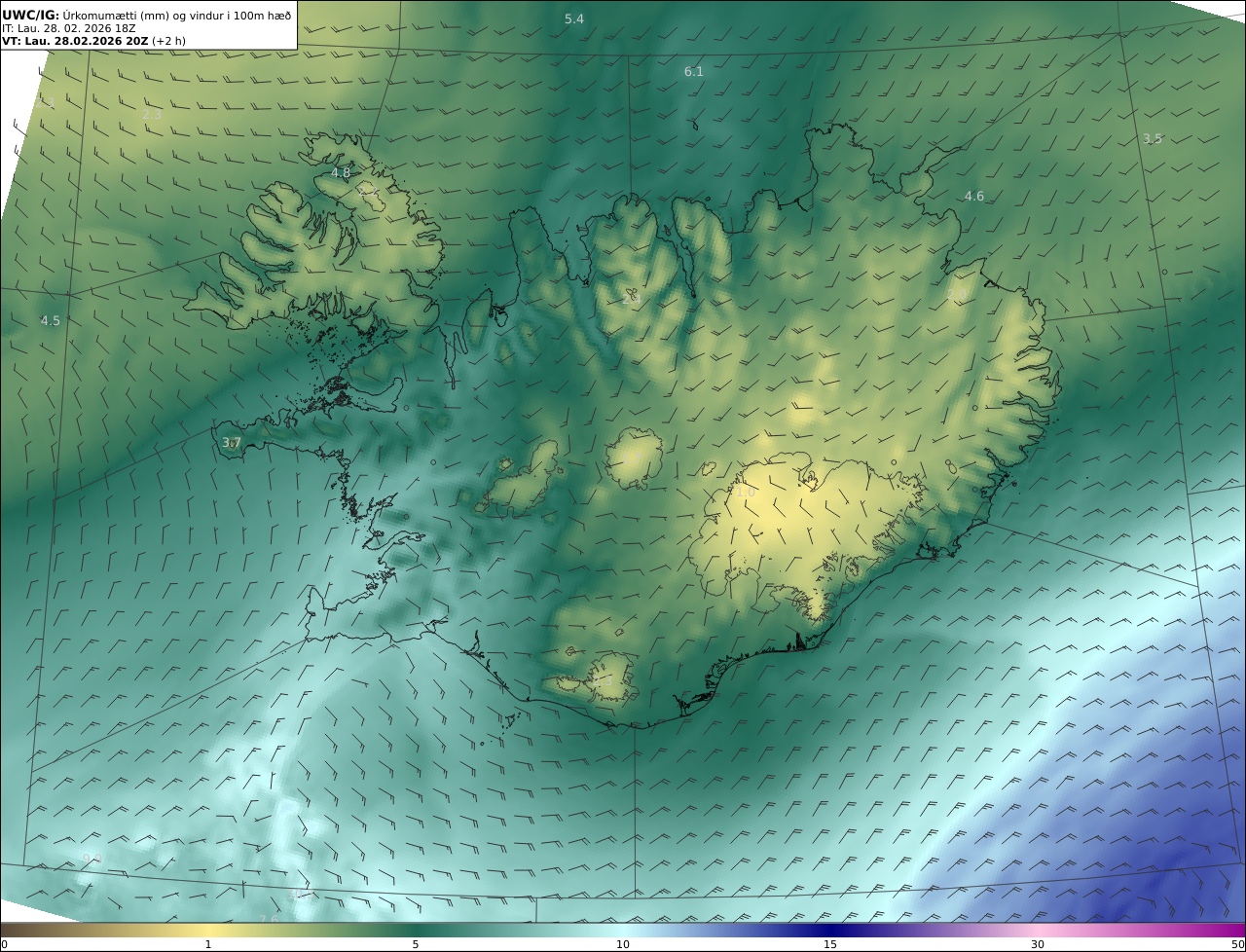
Task: Click the title text "UWC/IG: Úrkomumætti (mm) og vindur í 100m hæð"
Action: coord(147,15)
